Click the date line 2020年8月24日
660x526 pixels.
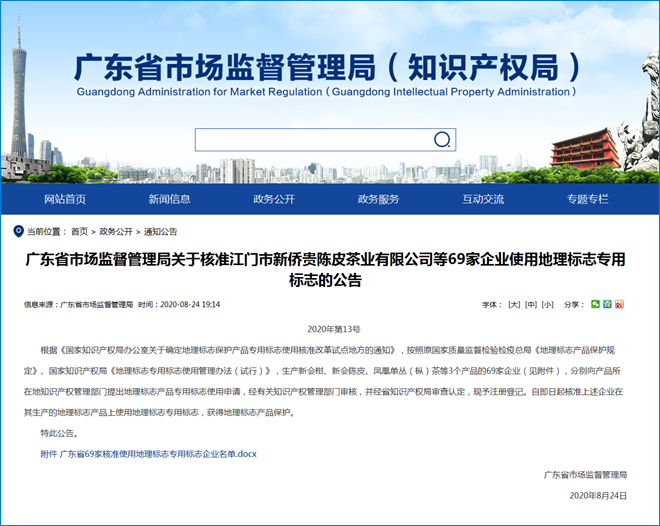click(598, 495)
